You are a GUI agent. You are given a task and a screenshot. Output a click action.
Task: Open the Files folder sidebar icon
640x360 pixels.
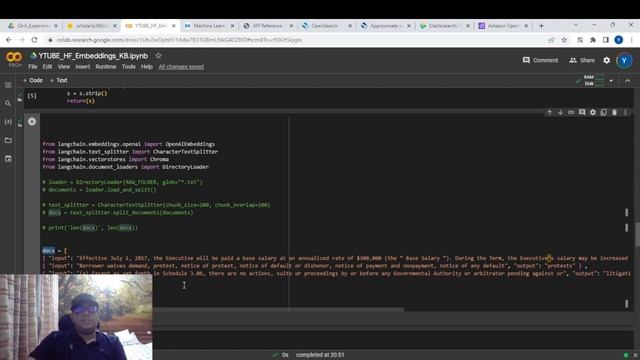[8, 140]
